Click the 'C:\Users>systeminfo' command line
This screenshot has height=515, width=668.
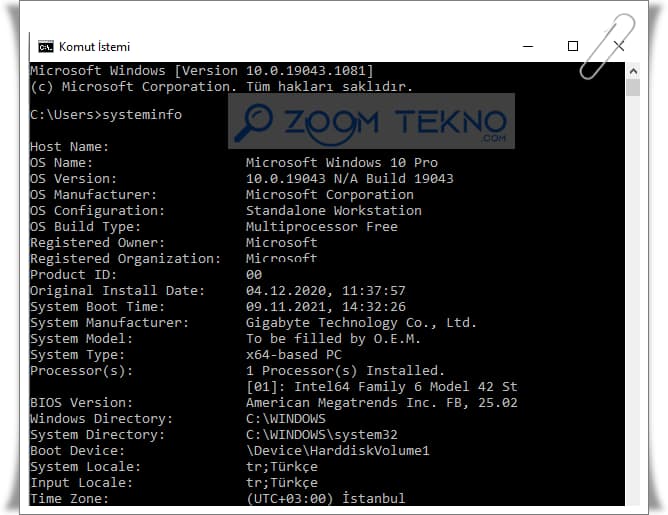(106, 115)
